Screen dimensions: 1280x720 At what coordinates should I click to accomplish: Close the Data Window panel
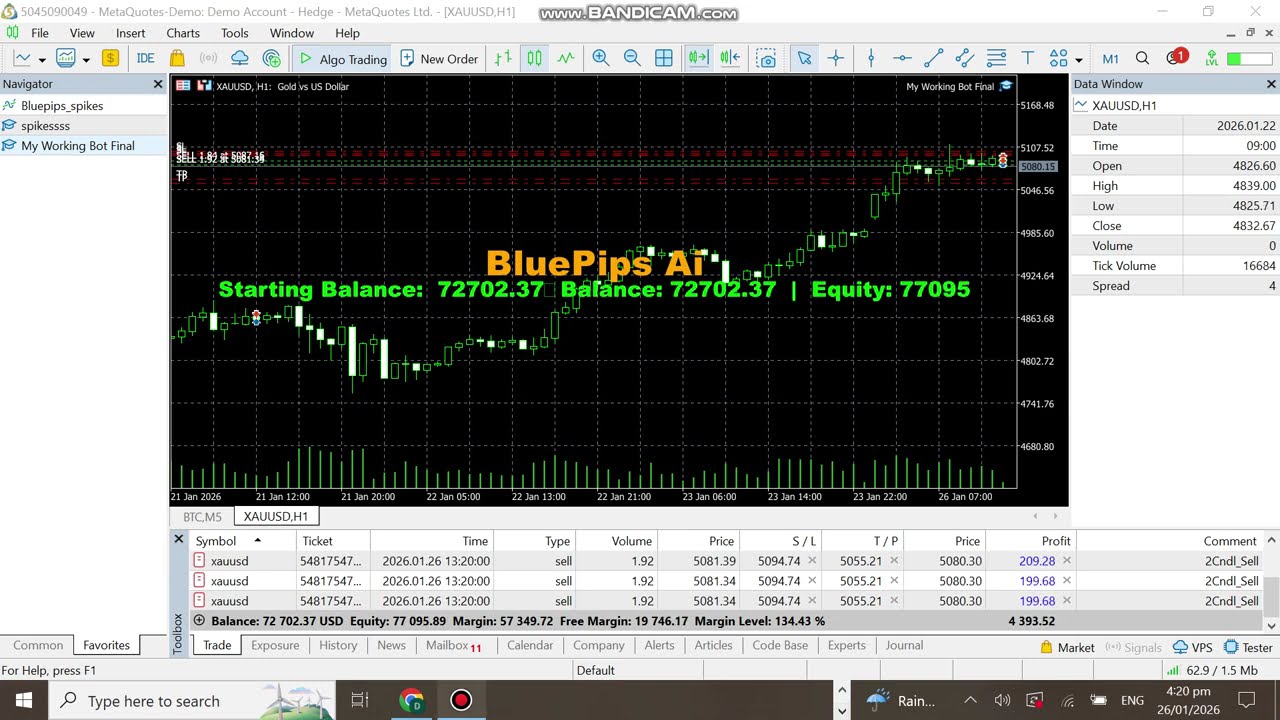1272,84
